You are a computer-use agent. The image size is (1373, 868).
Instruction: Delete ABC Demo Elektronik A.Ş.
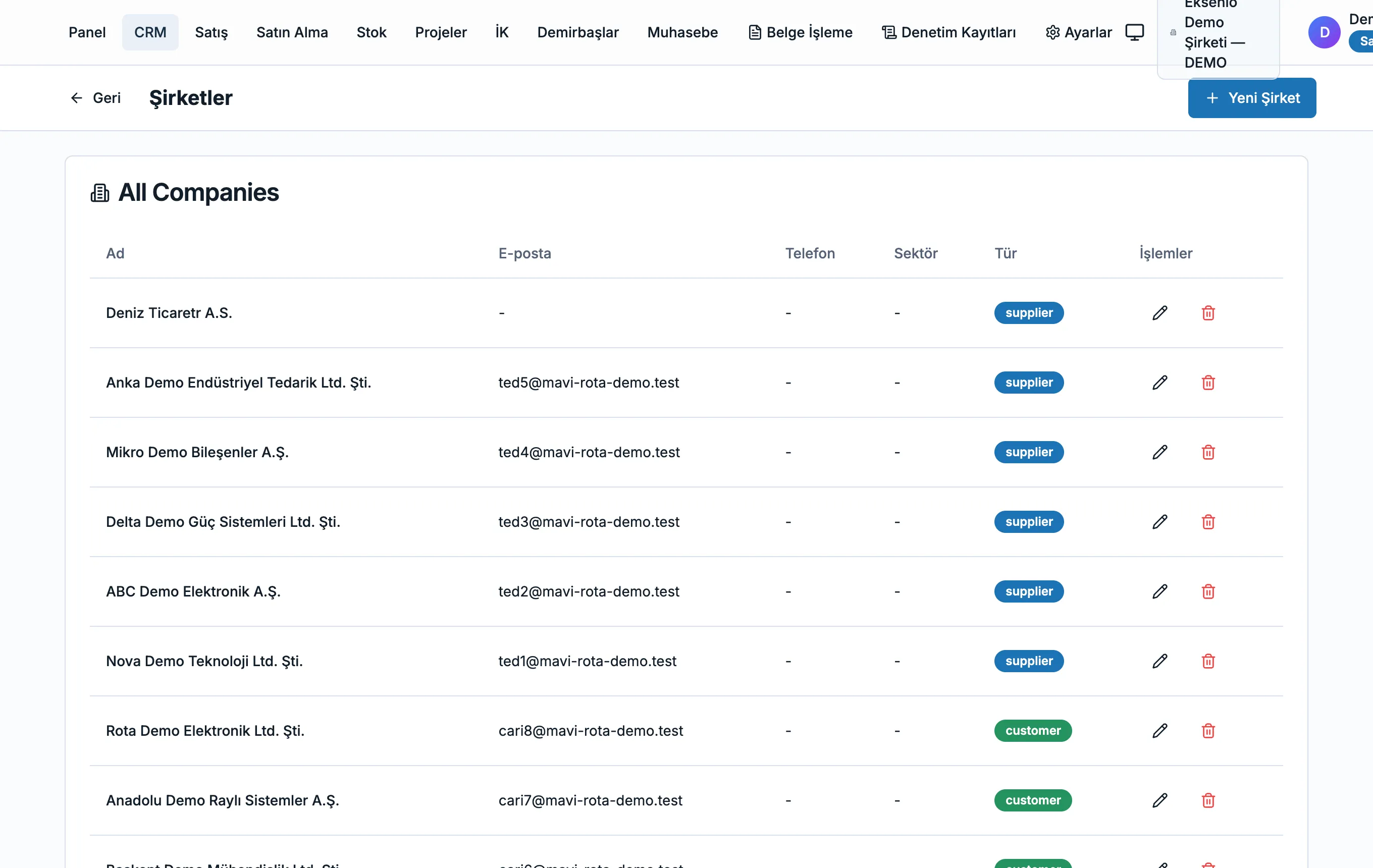pos(1207,591)
